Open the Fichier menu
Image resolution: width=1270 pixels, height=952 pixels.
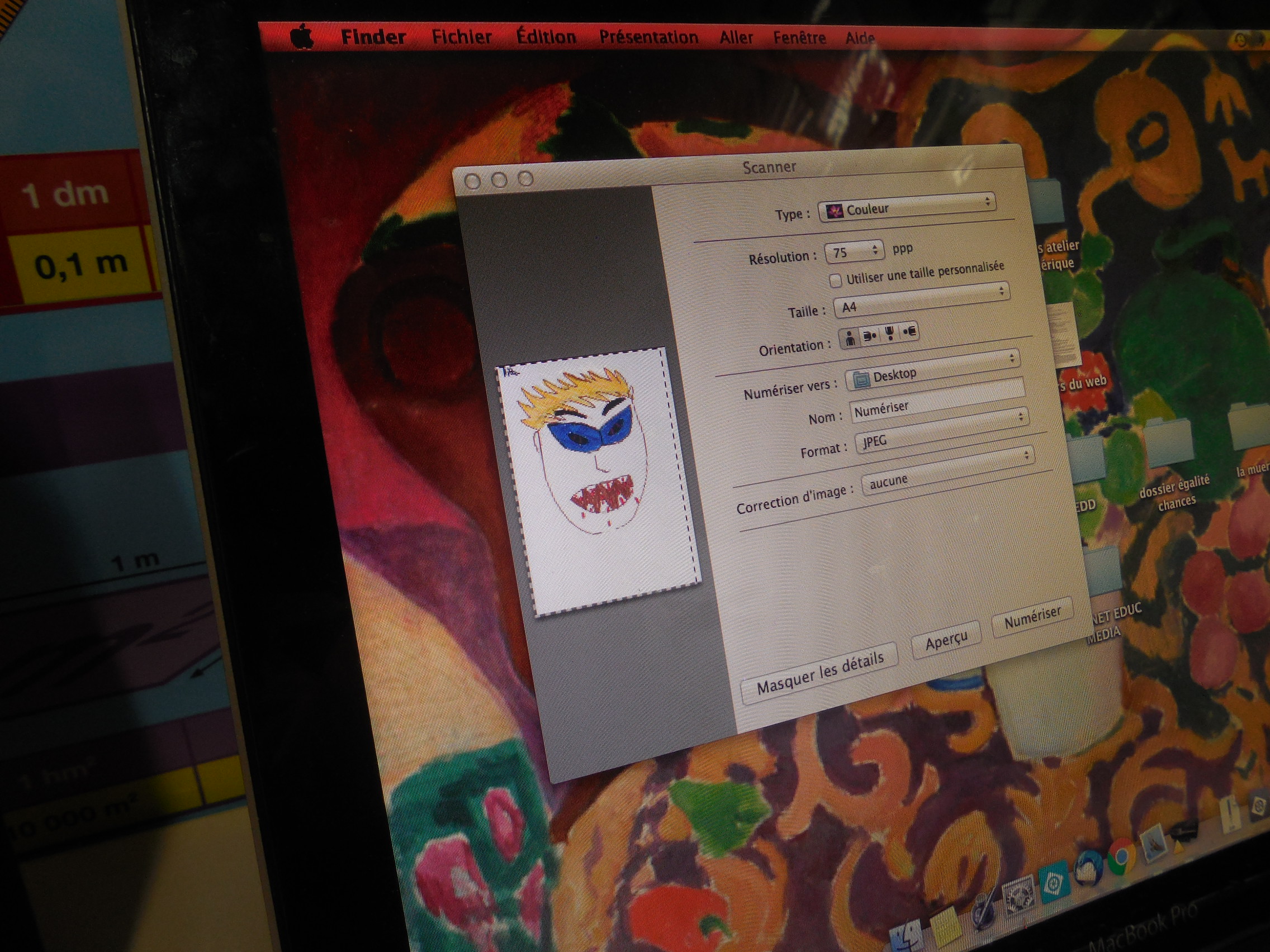(462, 37)
